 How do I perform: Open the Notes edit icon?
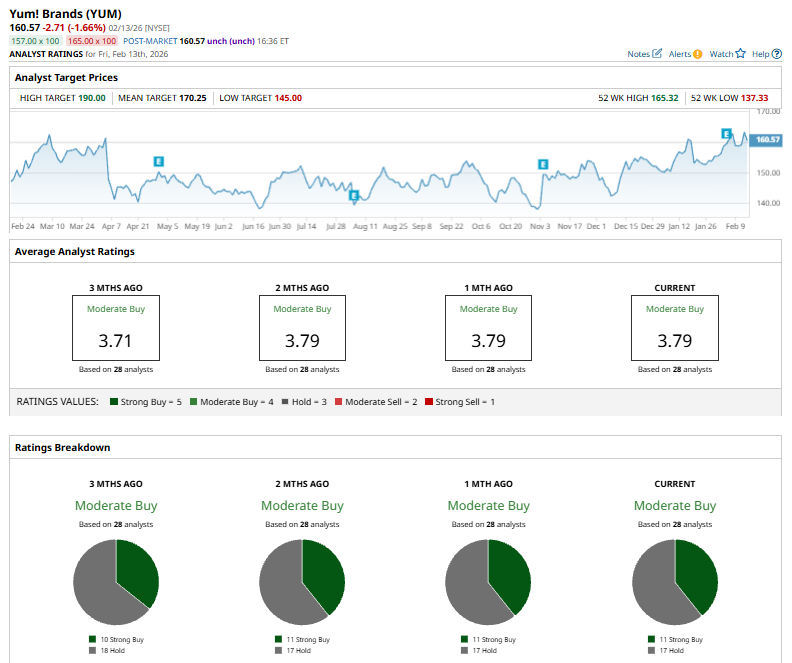pyautogui.click(x=657, y=54)
